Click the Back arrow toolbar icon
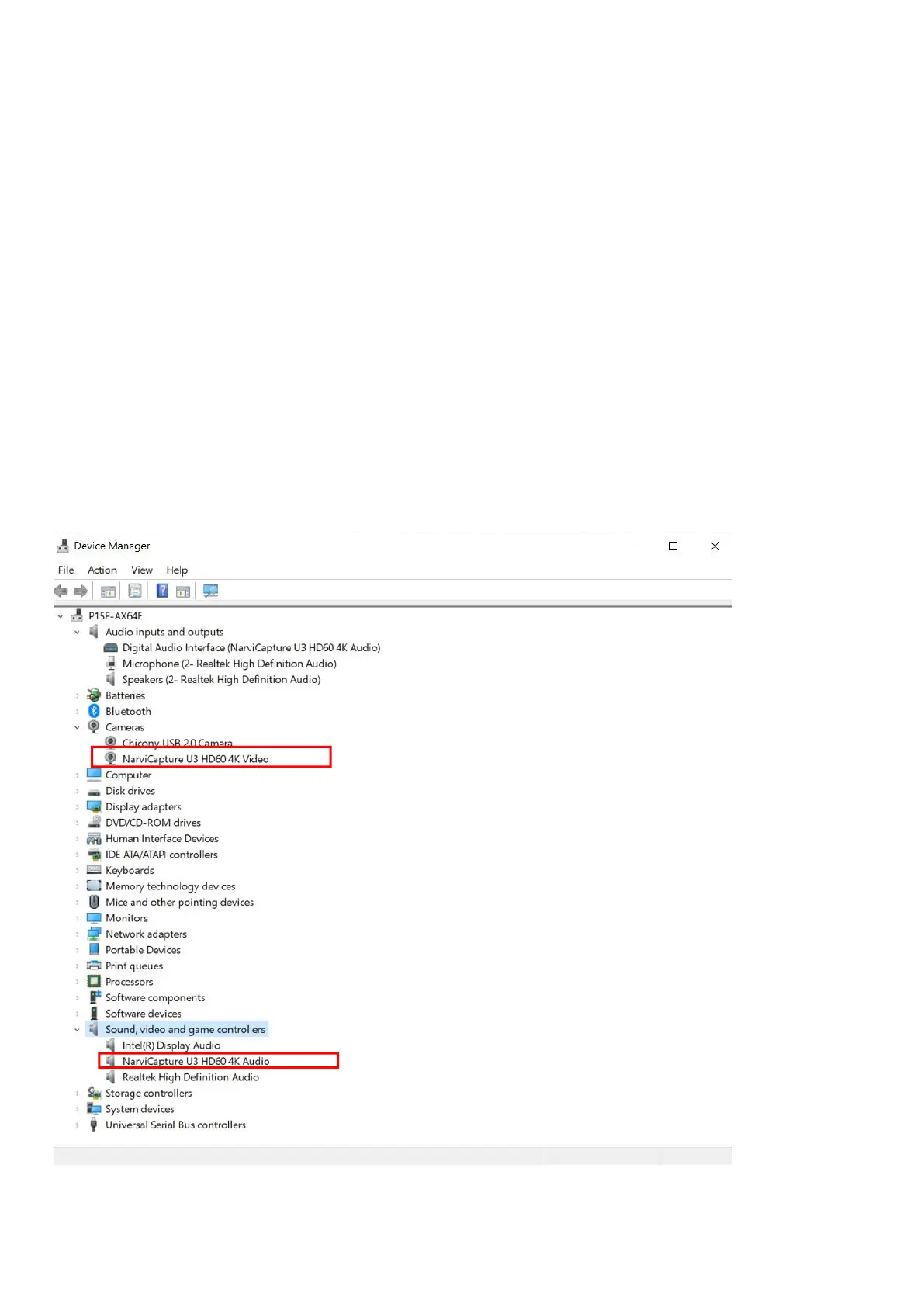This screenshot has height=1307, width=924. (x=61, y=591)
